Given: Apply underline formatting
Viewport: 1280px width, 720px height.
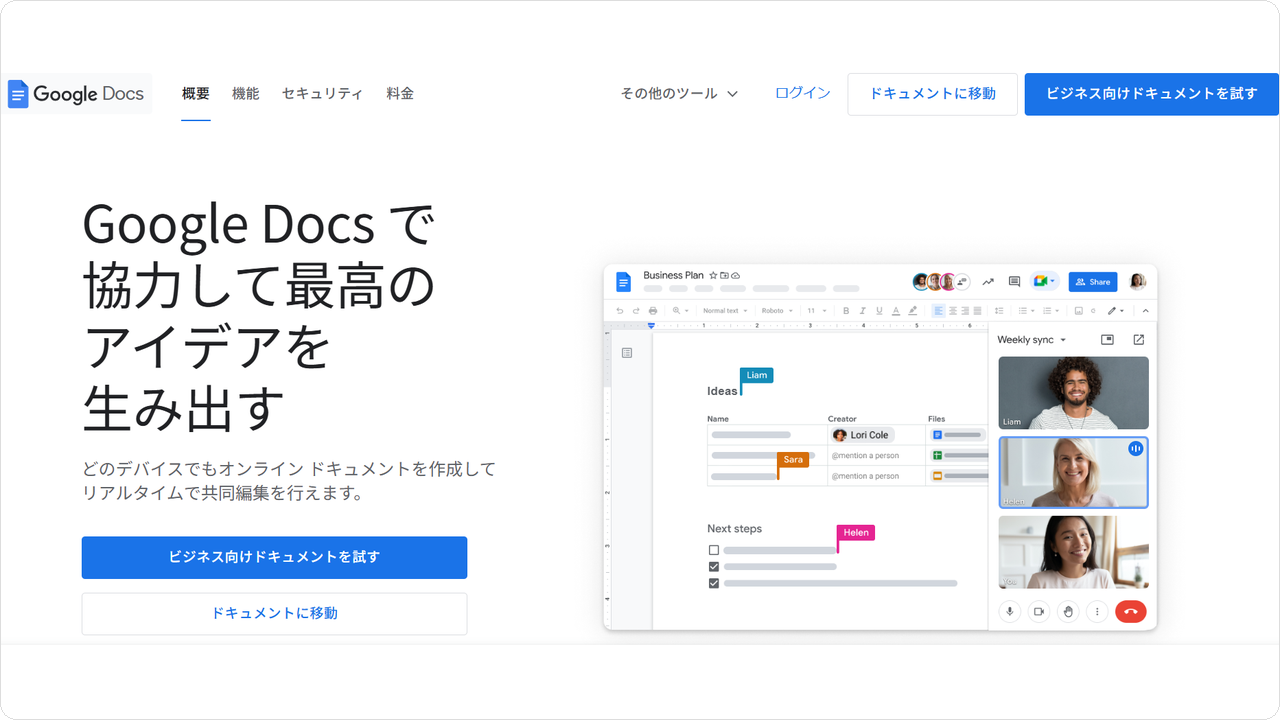Looking at the screenshot, I should [879, 311].
